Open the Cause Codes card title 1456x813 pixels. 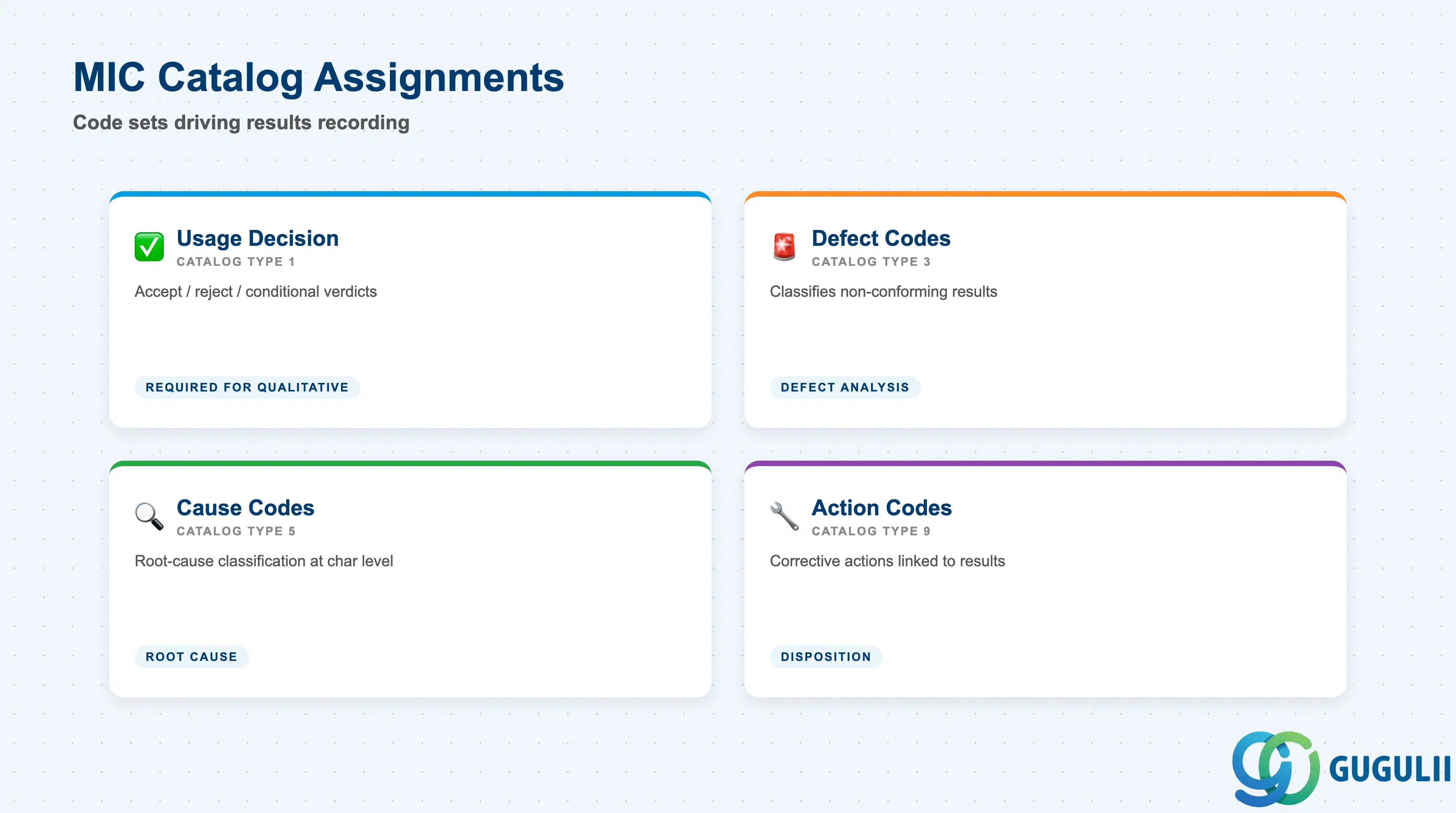[x=245, y=508]
